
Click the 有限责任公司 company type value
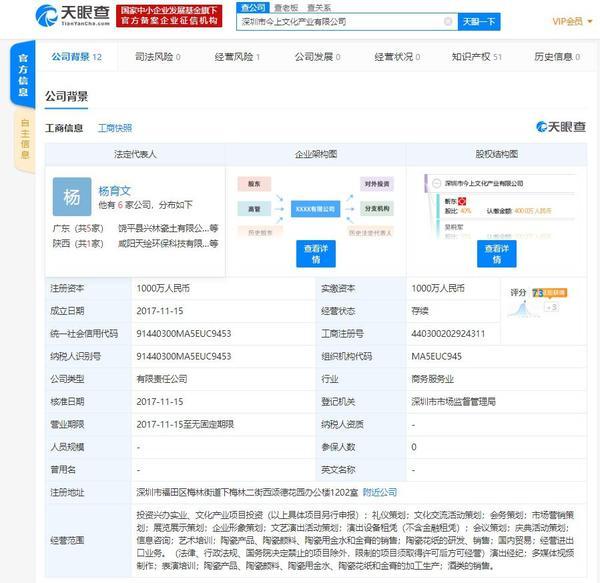tap(162, 379)
